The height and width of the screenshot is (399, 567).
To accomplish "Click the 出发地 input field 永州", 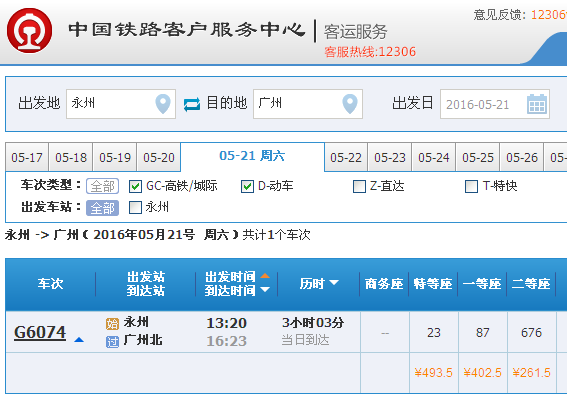I will click(121, 104).
